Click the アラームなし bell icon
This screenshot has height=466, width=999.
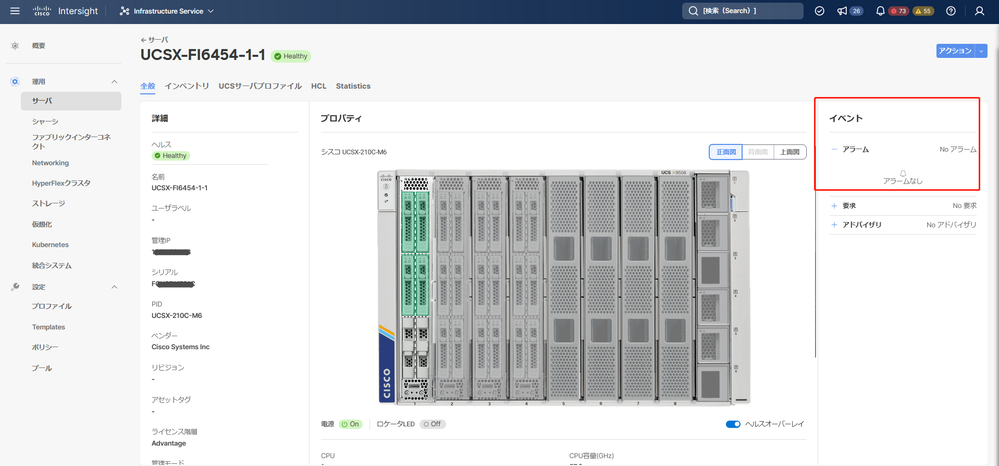coord(903,173)
